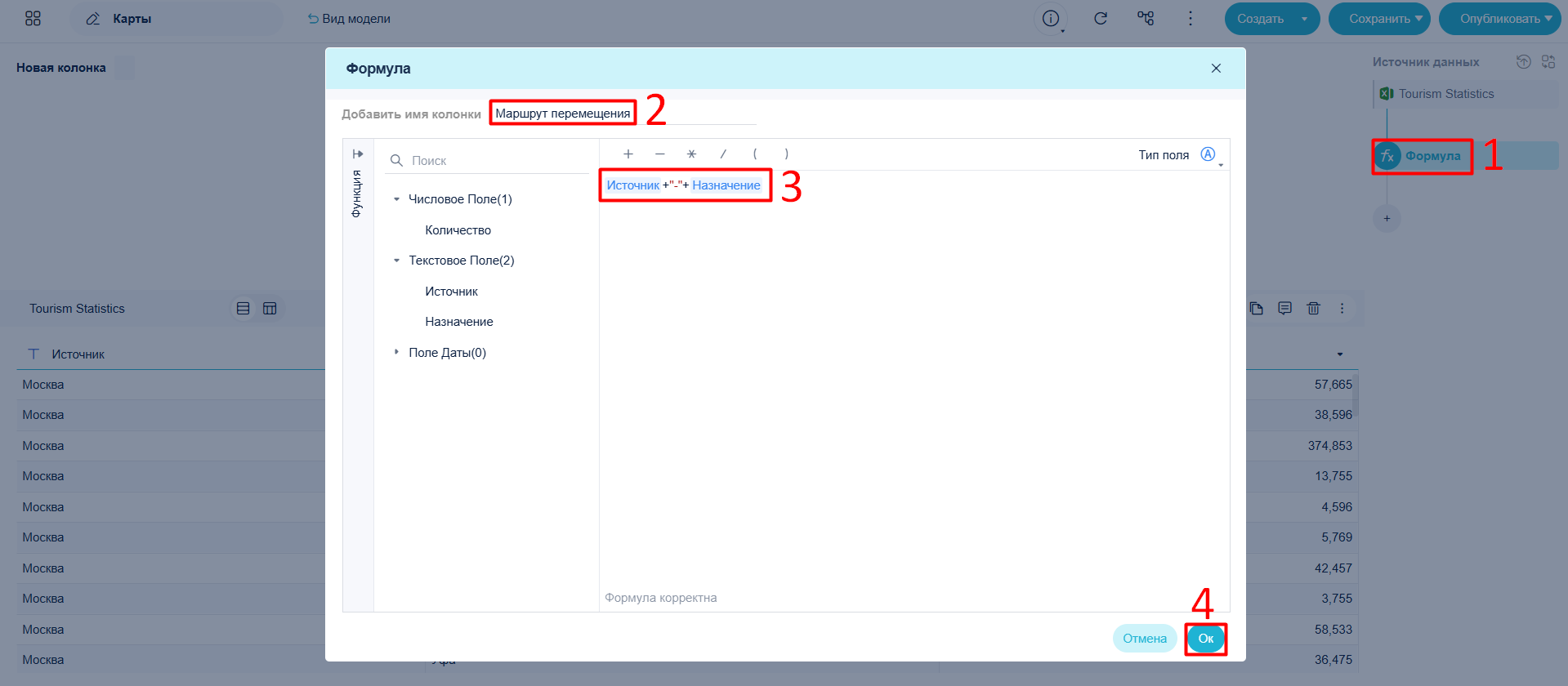Screen dimensions: 1568x686
Task: Expand the Функция side panel arrow
Action: coord(358,154)
